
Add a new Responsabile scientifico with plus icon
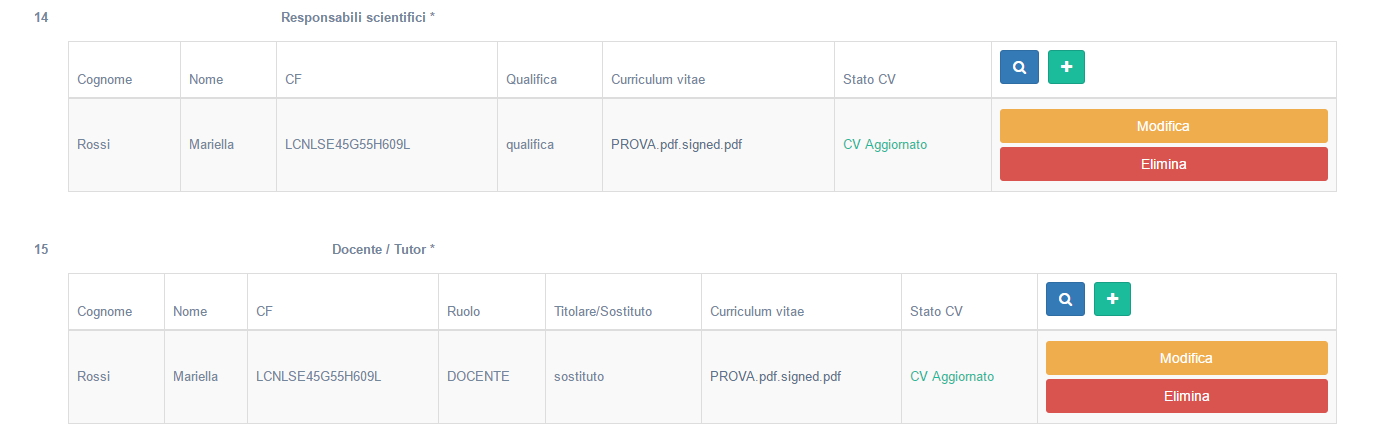point(1066,67)
